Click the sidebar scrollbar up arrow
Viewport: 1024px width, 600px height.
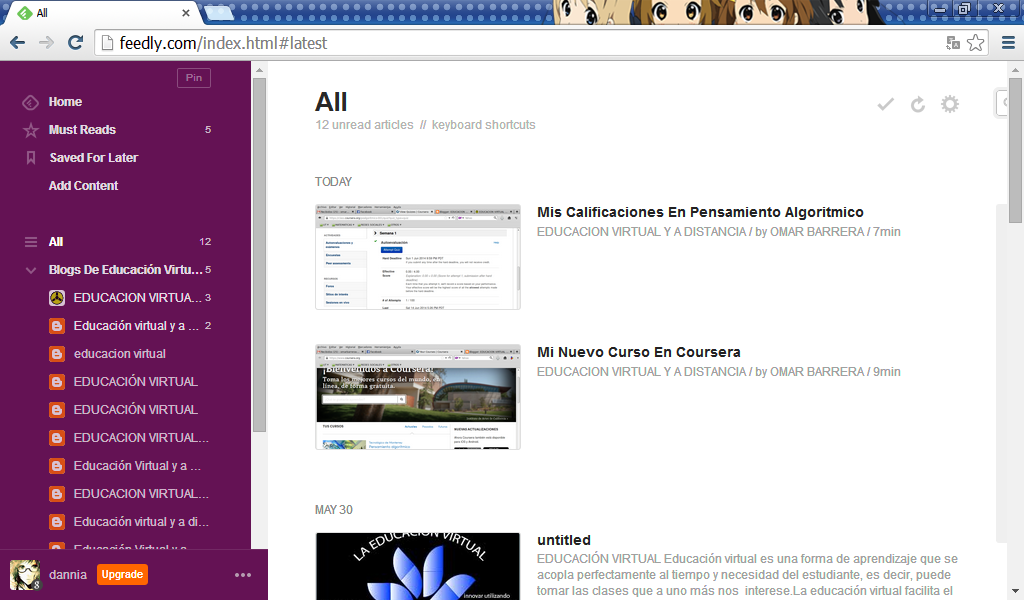pos(259,70)
